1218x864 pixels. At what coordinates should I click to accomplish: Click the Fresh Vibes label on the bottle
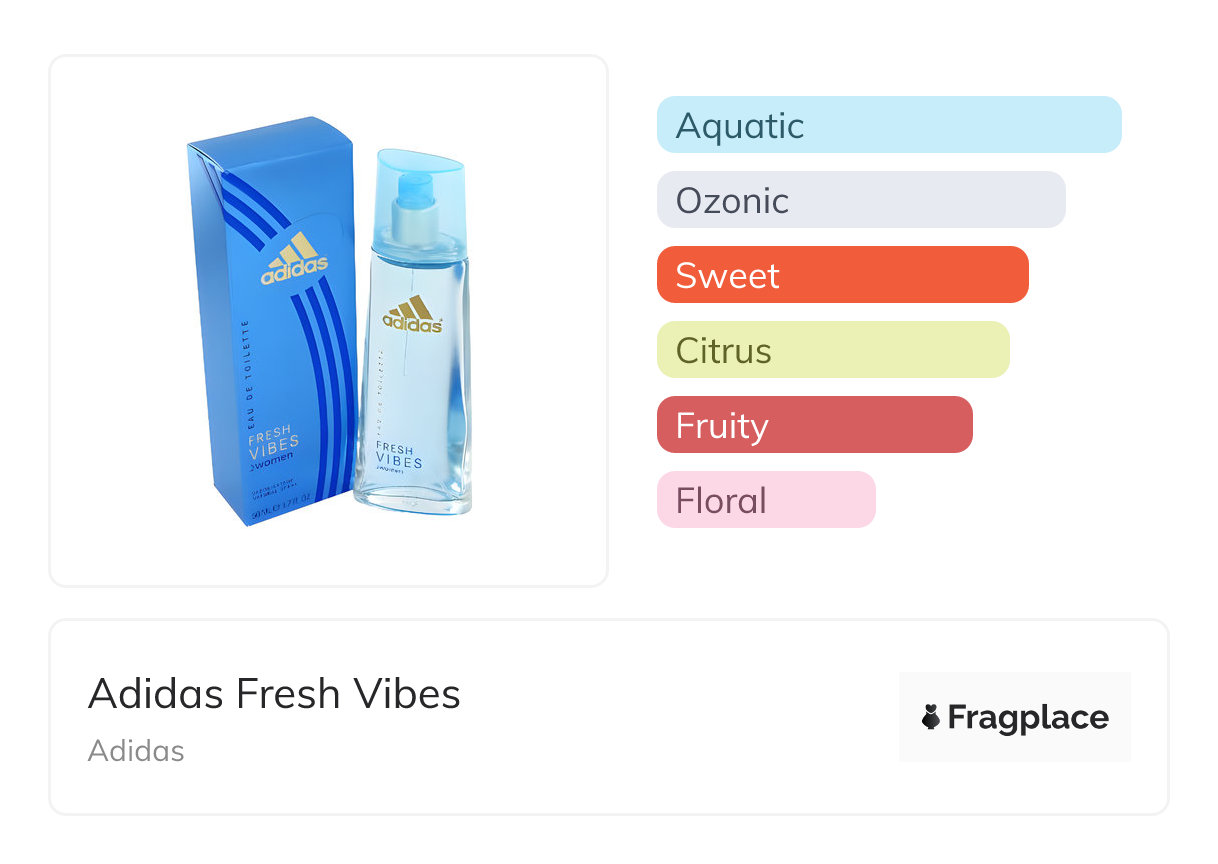tap(399, 455)
